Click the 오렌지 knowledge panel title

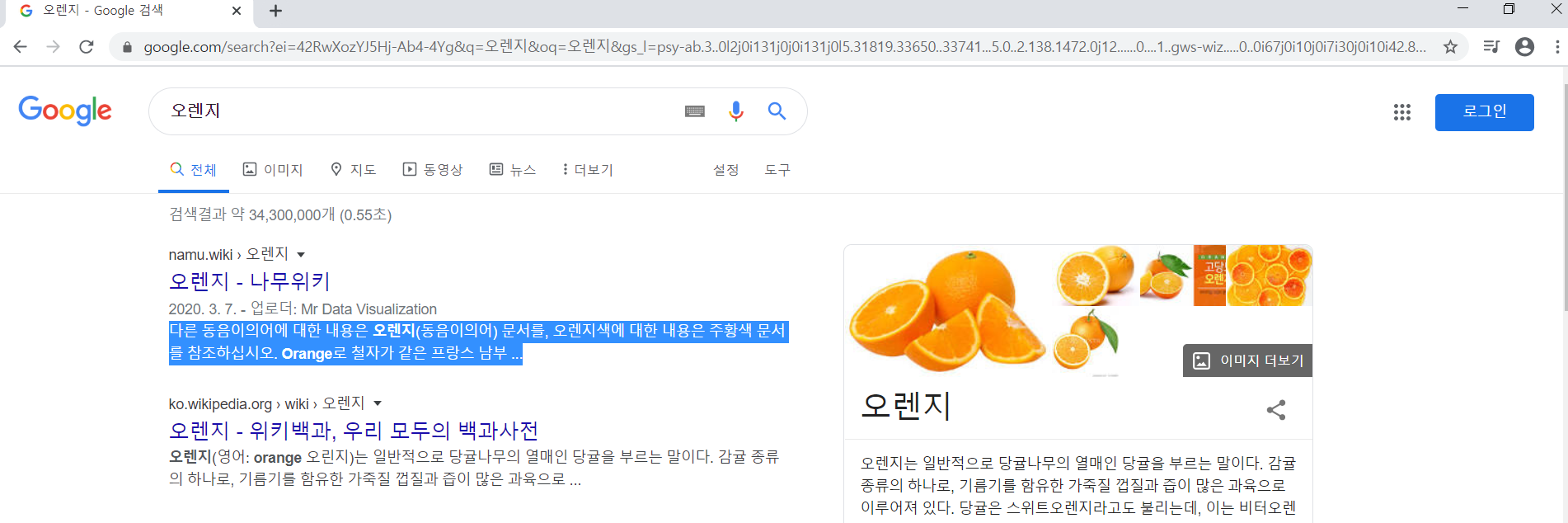(x=906, y=406)
